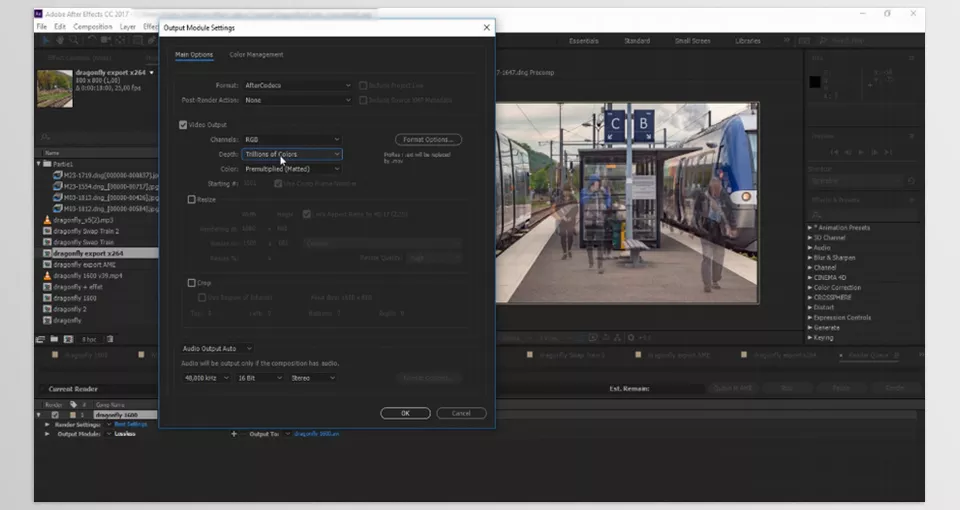Open the Post-Render Action dropdown

tap(298, 100)
